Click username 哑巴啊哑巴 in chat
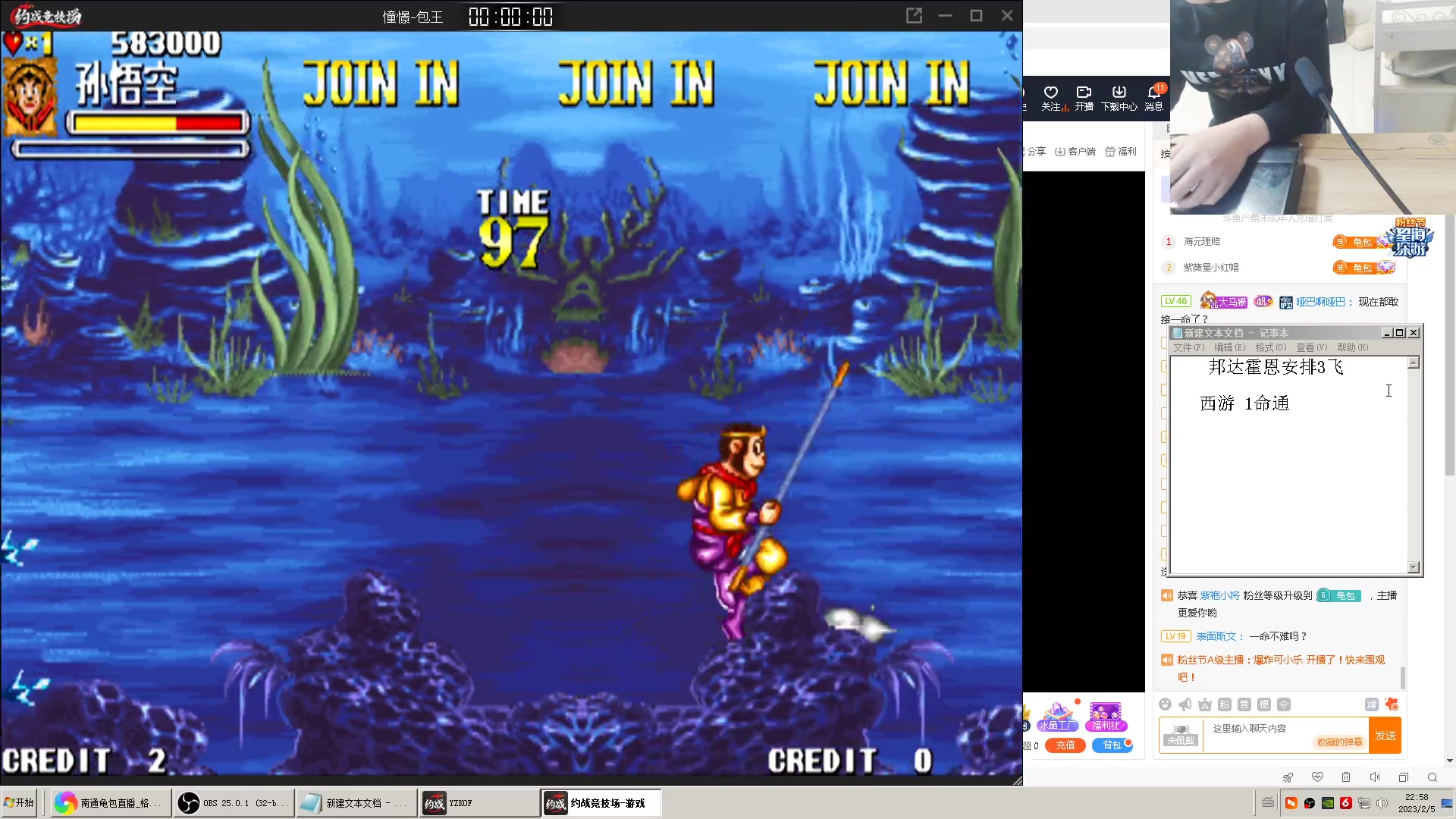 (x=1320, y=302)
